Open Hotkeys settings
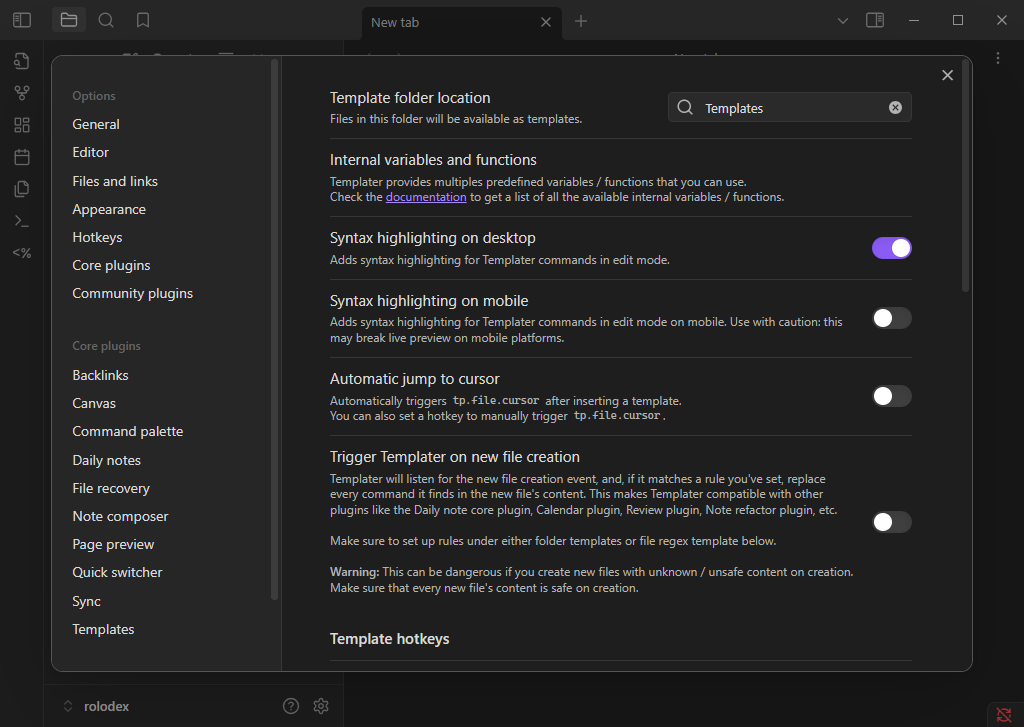Screen dimensions: 1024x727 click(x=97, y=237)
